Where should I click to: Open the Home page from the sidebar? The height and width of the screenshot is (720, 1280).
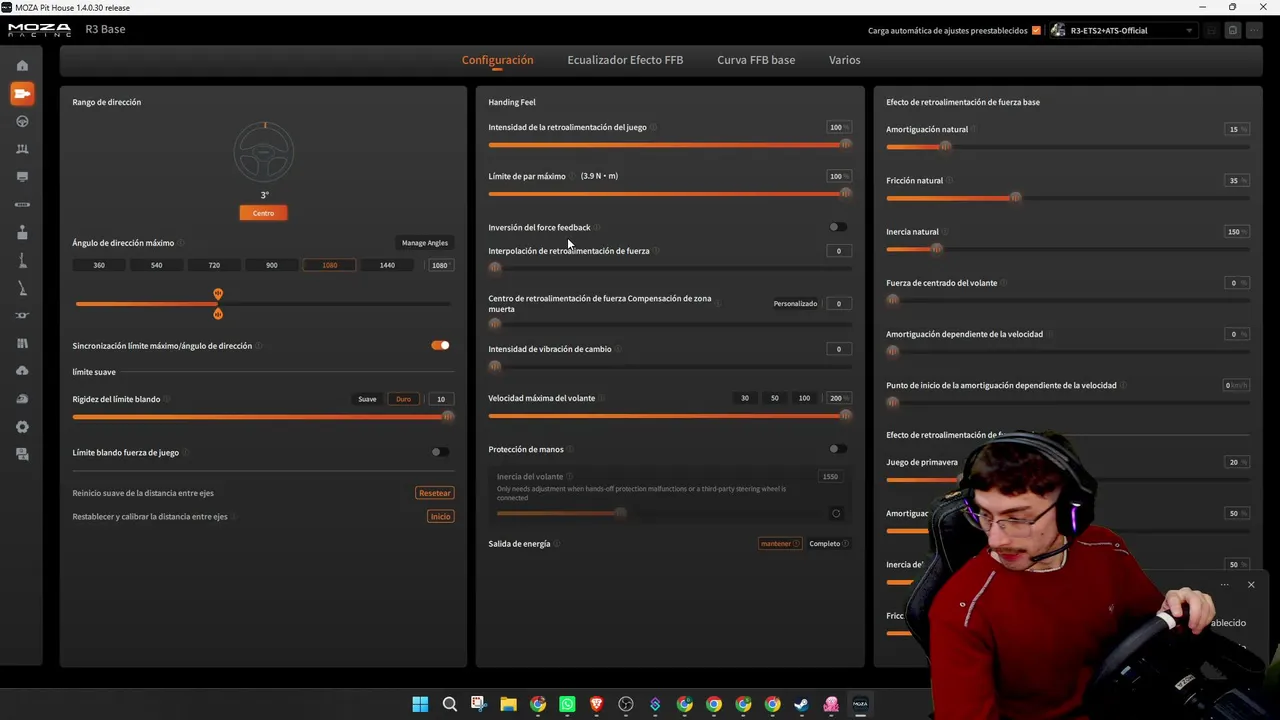[x=22, y=66]
